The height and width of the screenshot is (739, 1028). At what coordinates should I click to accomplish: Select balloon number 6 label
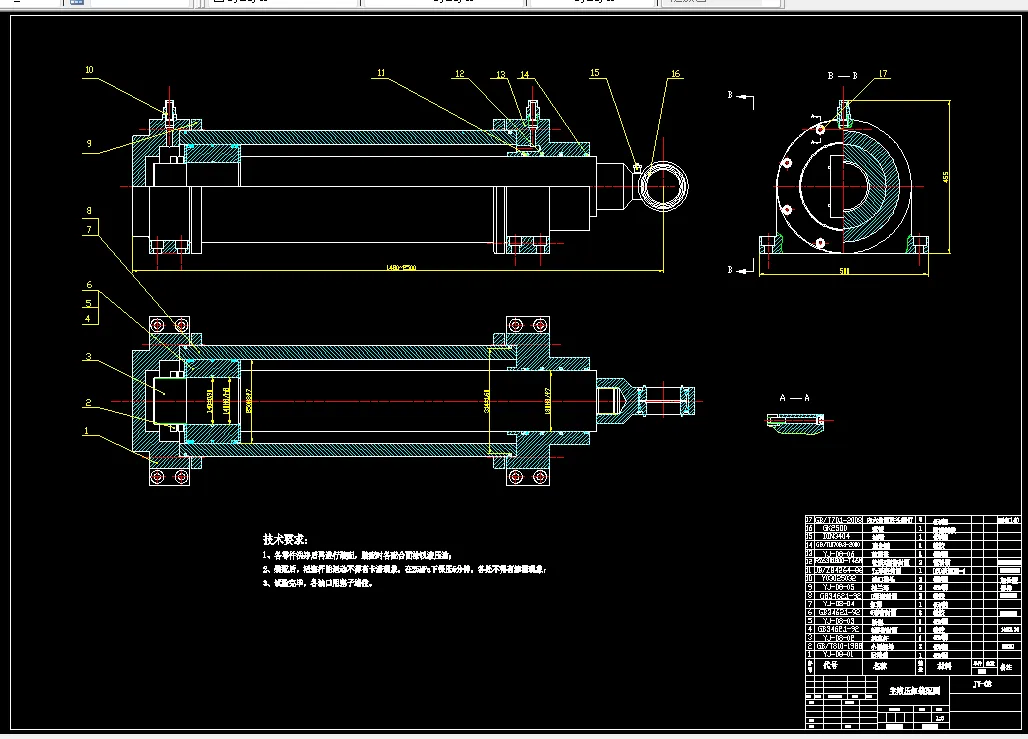[89, 285]
